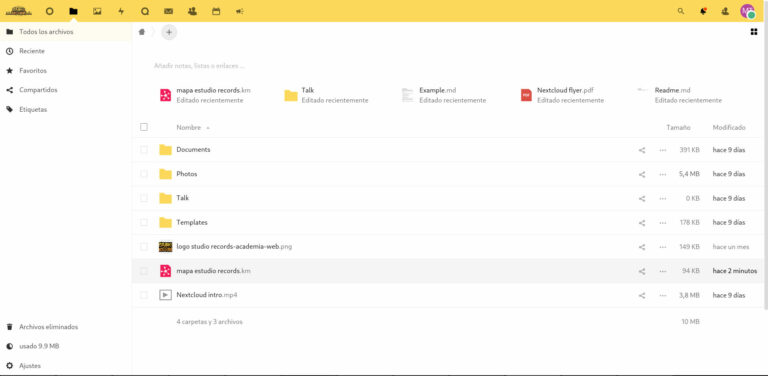The width and height of the screenshot is (768, 376).
Task: Check mapa estudio records.km checkbox
Action: [x=144, y=271]
